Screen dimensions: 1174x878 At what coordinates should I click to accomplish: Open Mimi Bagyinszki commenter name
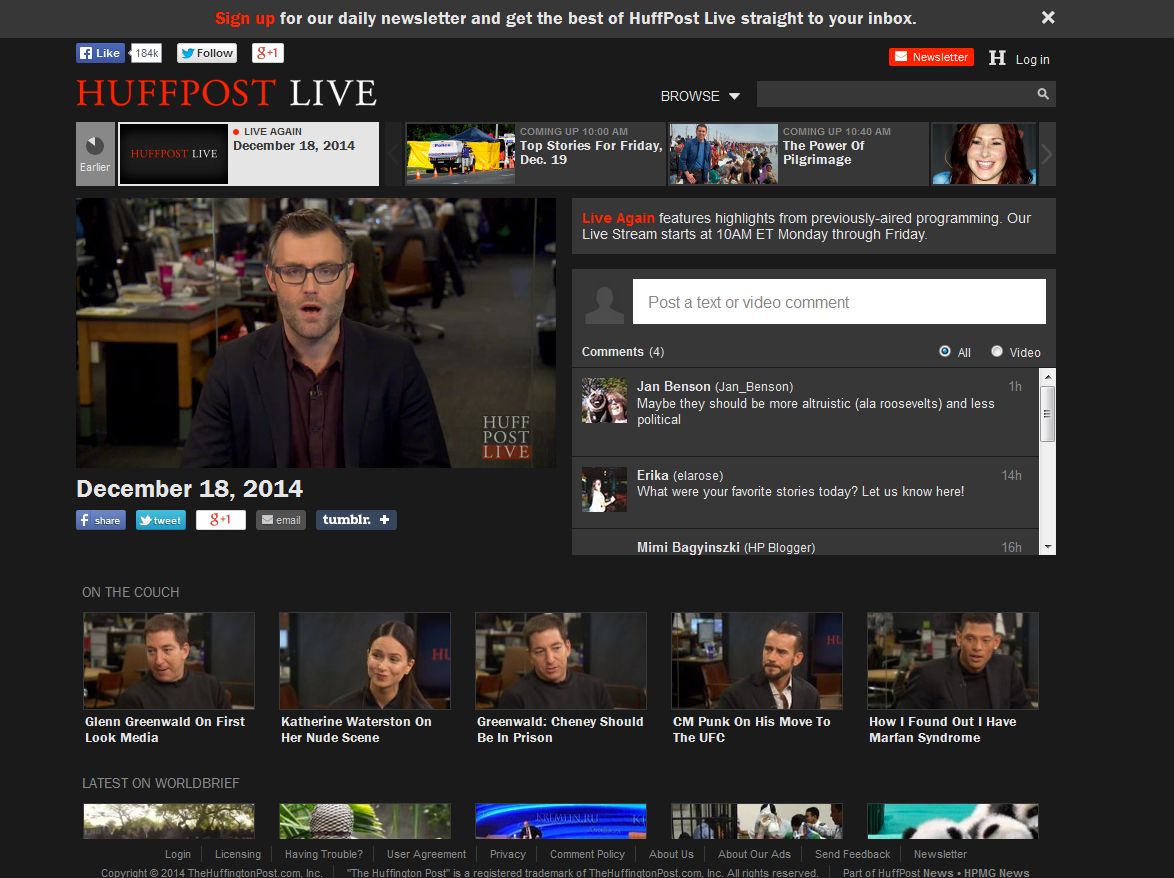pos(688,547)
